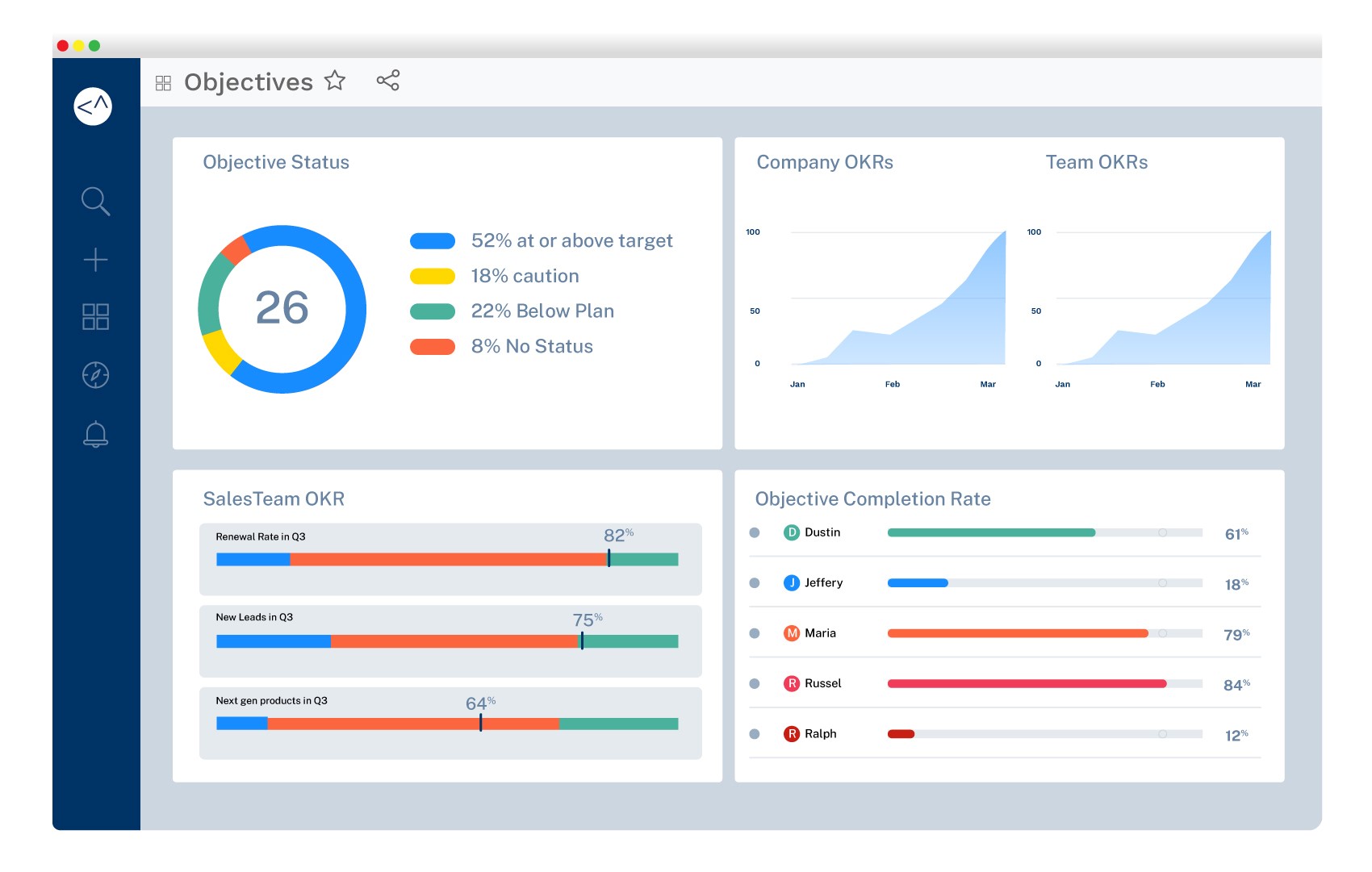
Task: Click the app logo in the sidebar
Action: click(x=93, y=106)
